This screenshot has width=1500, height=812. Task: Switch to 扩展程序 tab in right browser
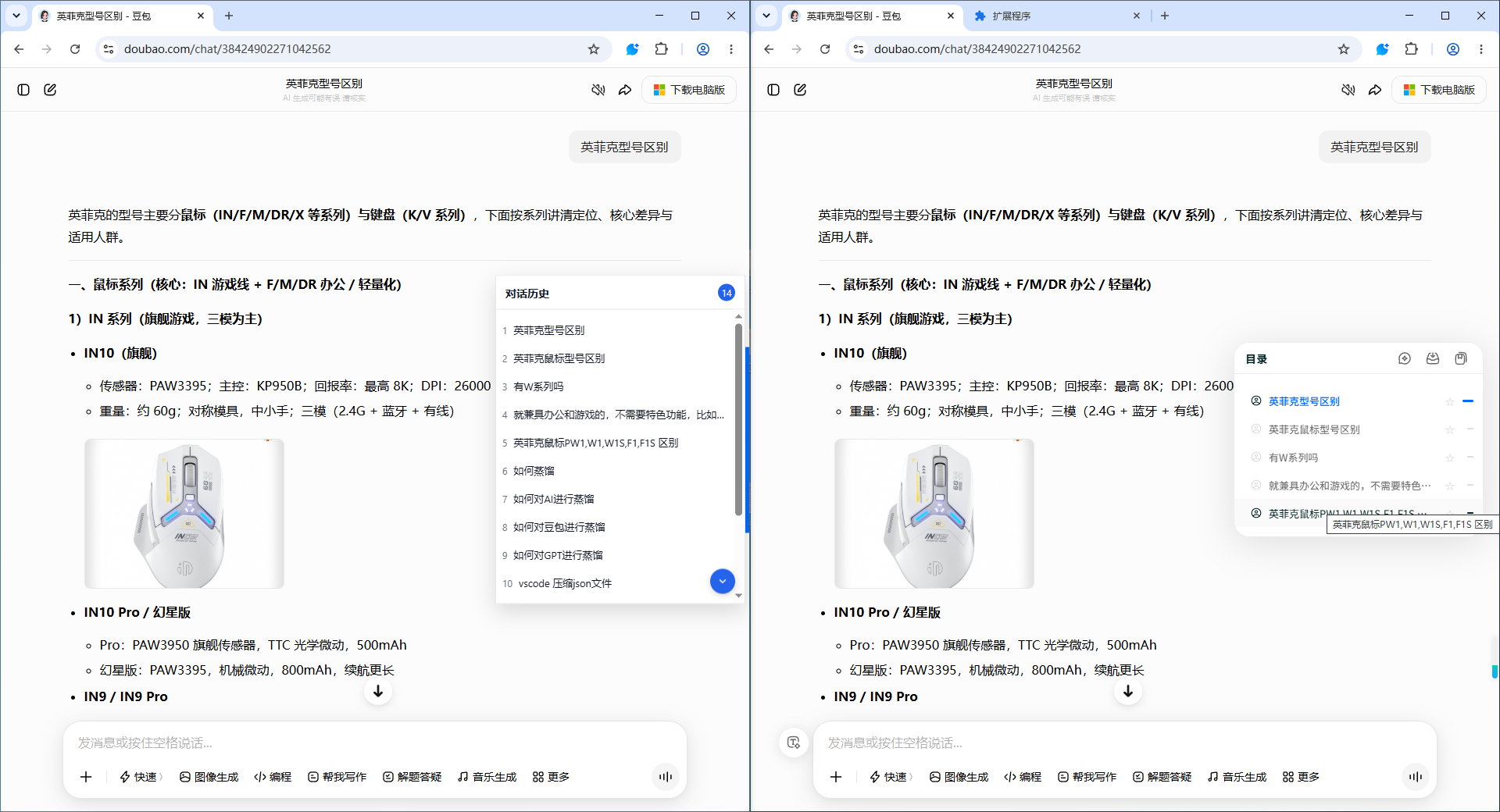[x=1056, y=16]
